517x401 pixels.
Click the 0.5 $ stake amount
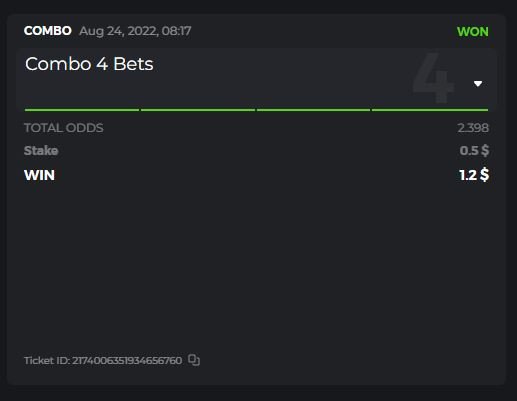click(474, 151)
